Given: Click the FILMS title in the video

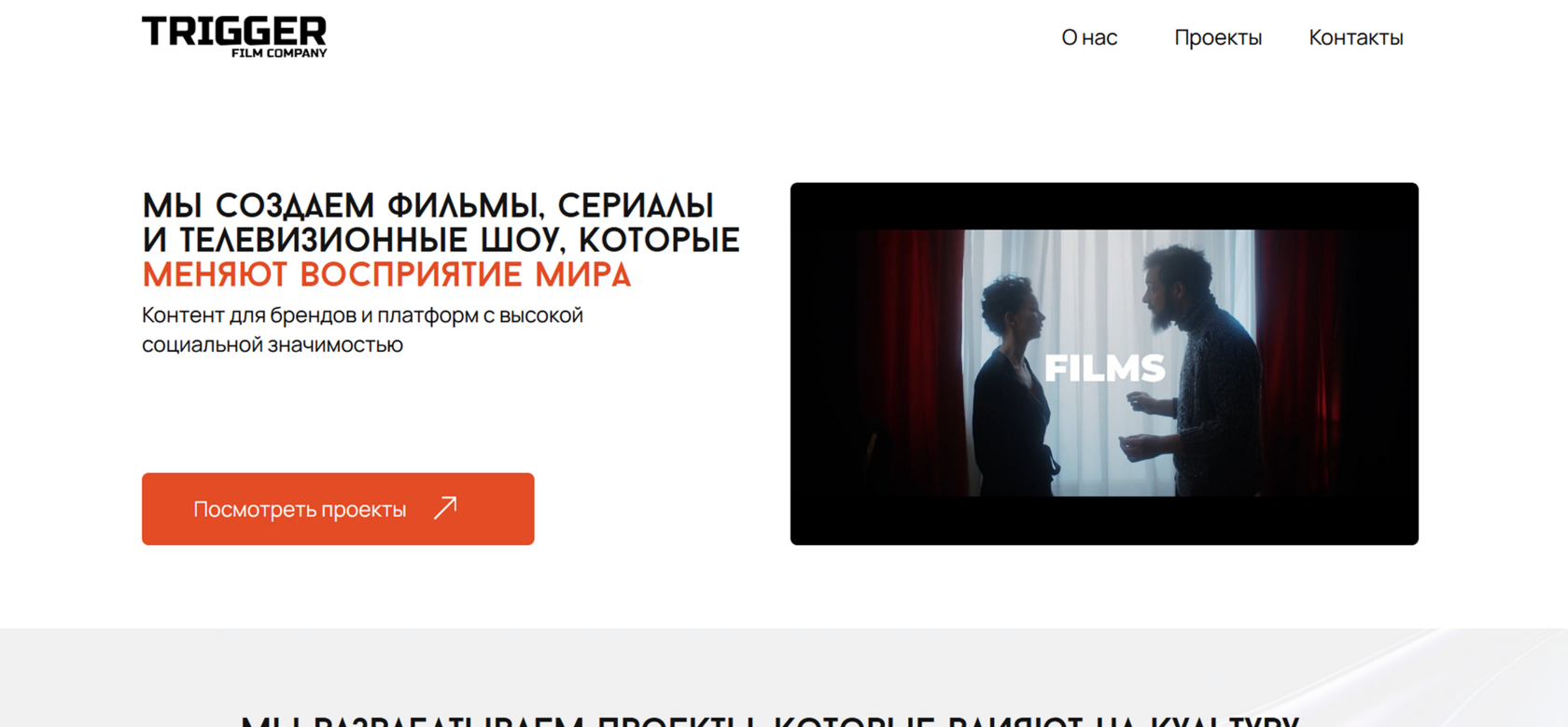Looking at the screenshot, I should pos(1104,368).
